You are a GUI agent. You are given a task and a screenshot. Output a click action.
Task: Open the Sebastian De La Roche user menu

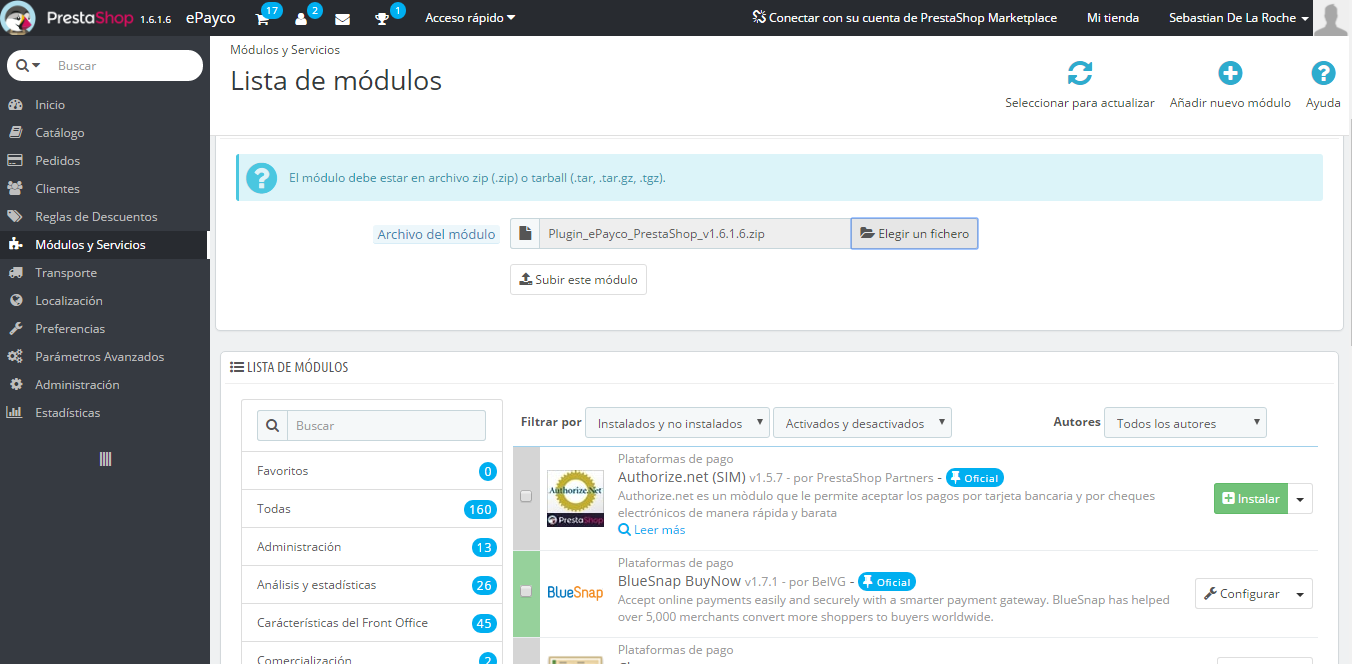coord(1239,18)
